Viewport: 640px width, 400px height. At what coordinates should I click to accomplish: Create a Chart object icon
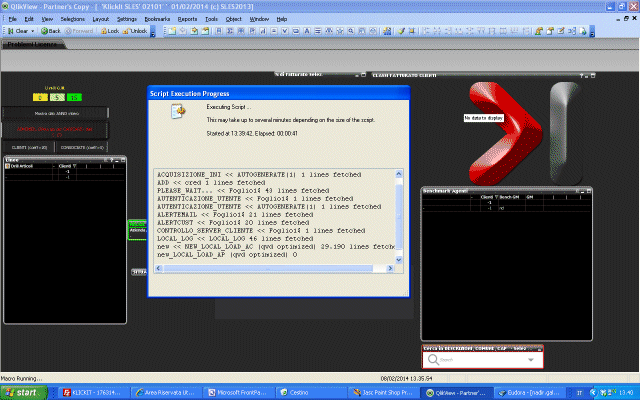click(x=263, y=31)
